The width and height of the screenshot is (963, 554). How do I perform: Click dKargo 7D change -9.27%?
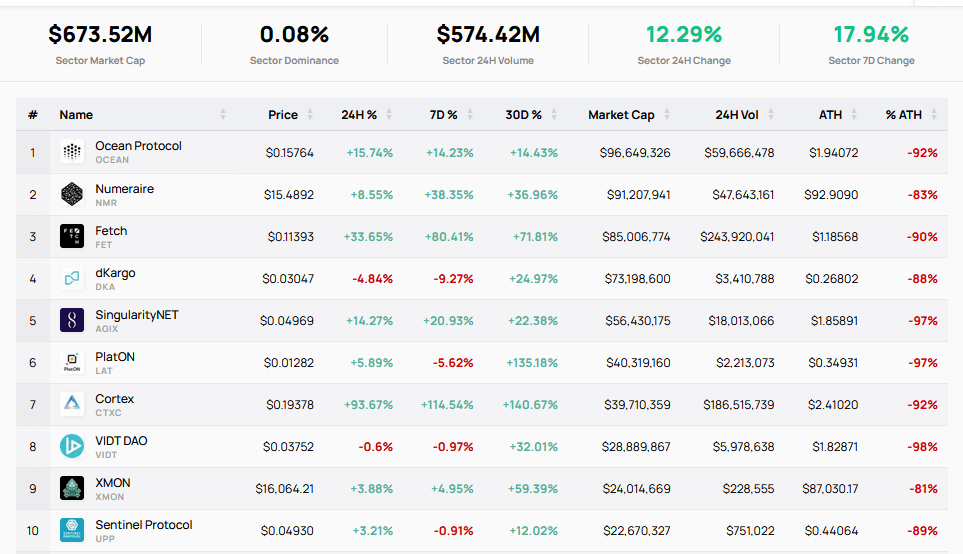point(453,279)
